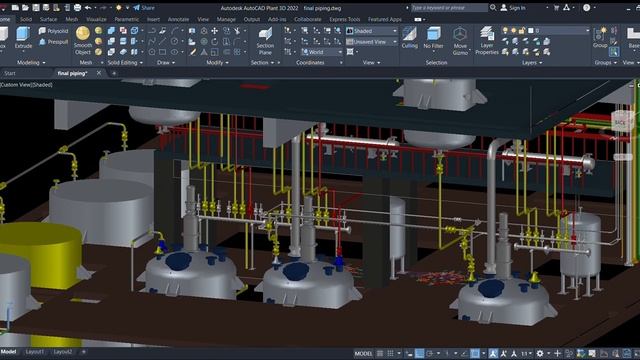Toggle the highlighted ortho mode button in the status bar
The width and height of the screenshot is (640, 360).
coord(419,353)
